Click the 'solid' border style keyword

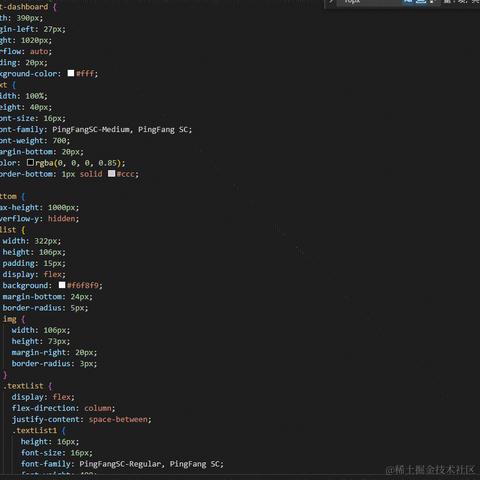(x=91, y=174)
